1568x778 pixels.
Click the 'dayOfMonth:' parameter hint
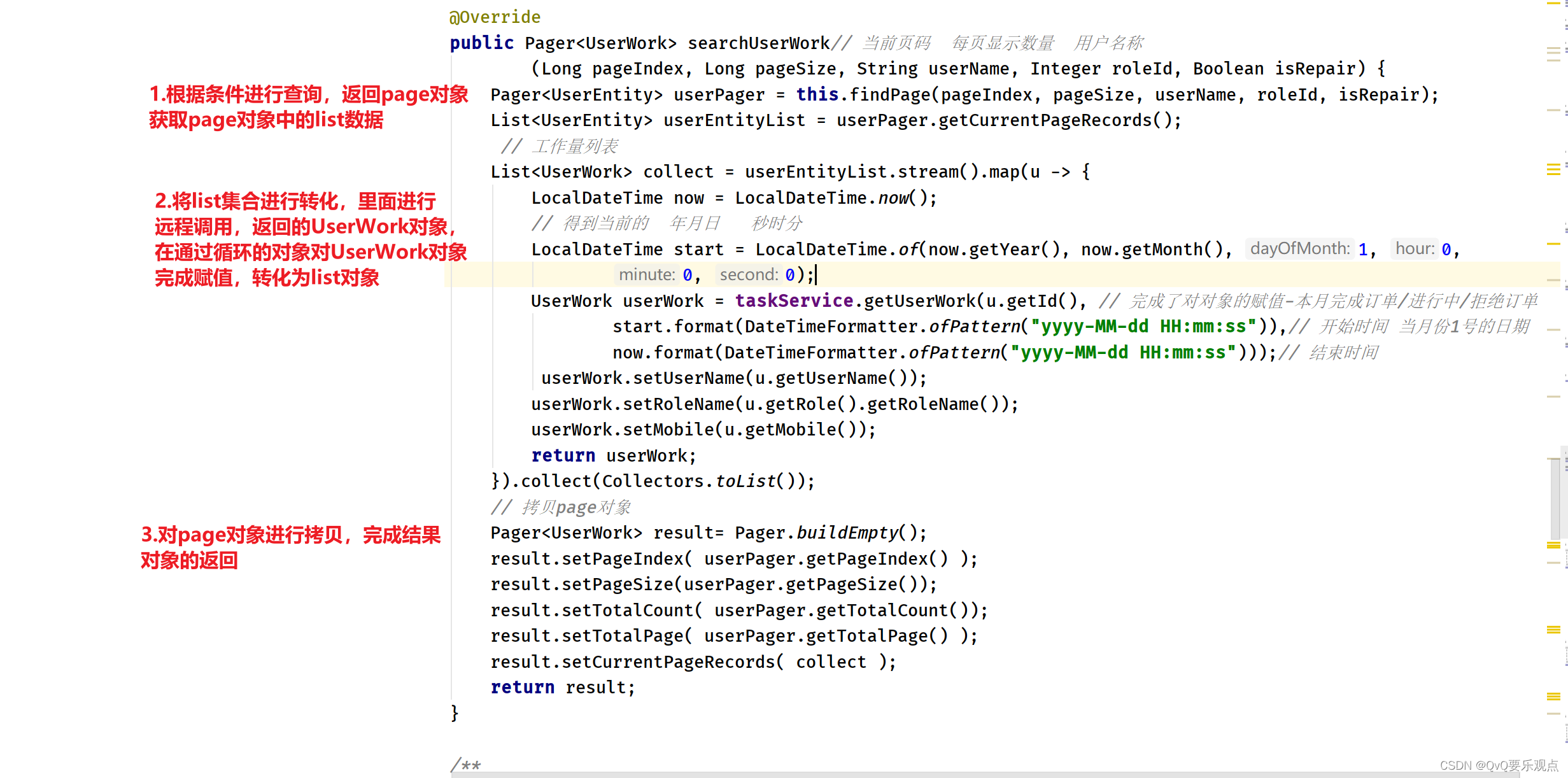click(x=1299, y=249)
